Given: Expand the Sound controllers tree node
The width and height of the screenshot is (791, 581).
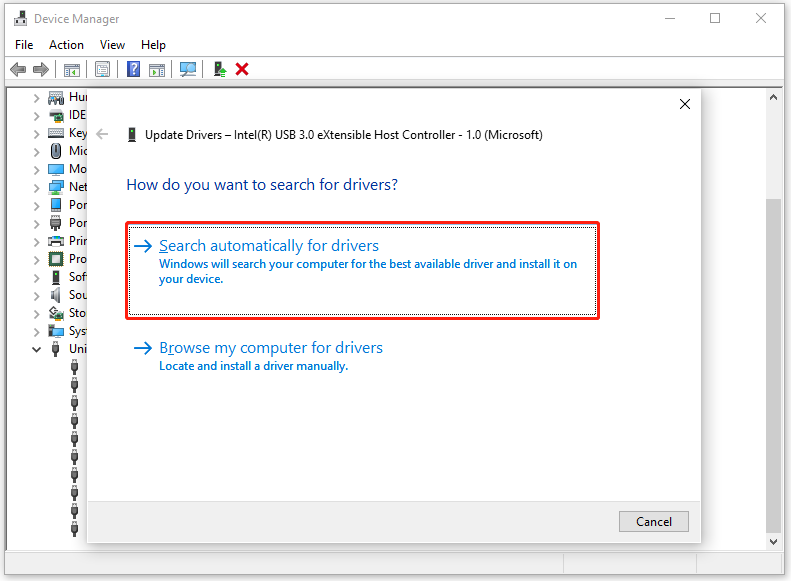Looking at the screenshot, I should (x=36, y=296).
